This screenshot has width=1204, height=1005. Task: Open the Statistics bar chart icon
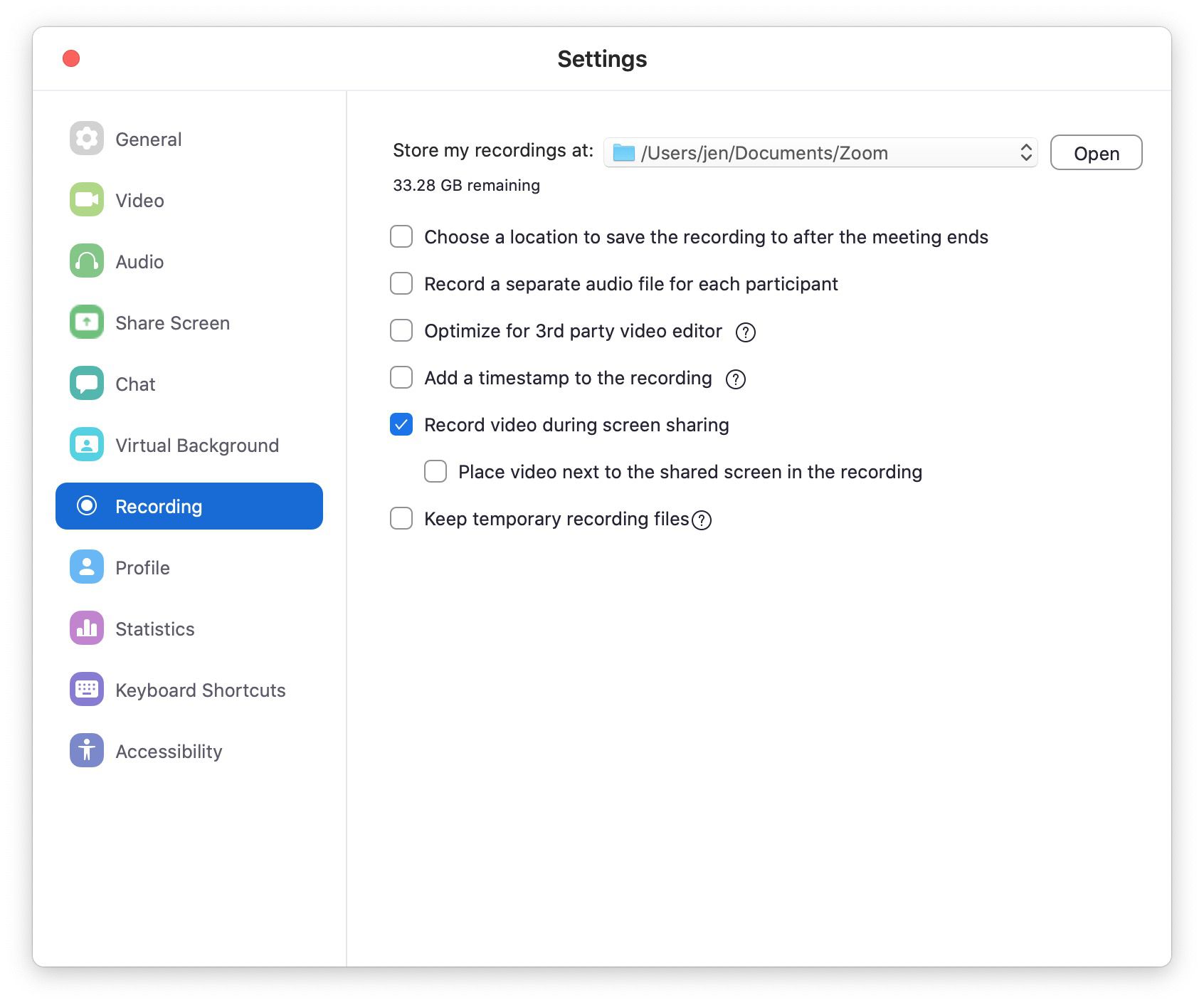[87, 628]
